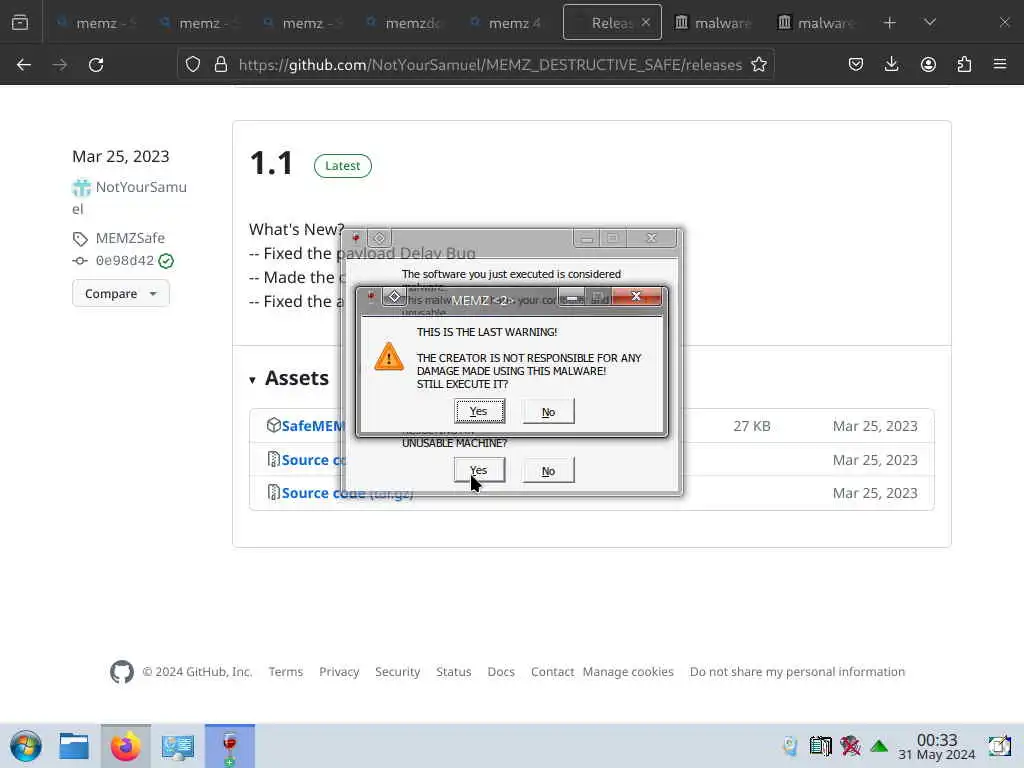
Task: Click the Mar 25, 2023 release date
Action: pyautogui.click(x=120, y=157)
